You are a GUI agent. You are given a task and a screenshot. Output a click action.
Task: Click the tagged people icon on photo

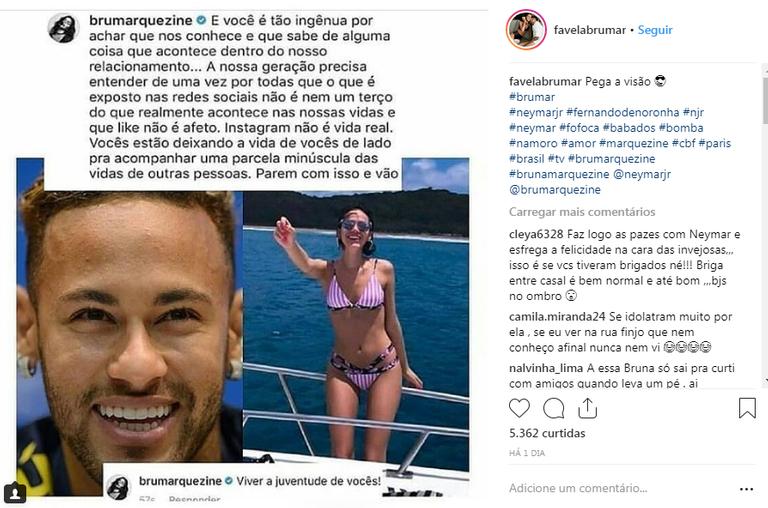coord(15,492)
